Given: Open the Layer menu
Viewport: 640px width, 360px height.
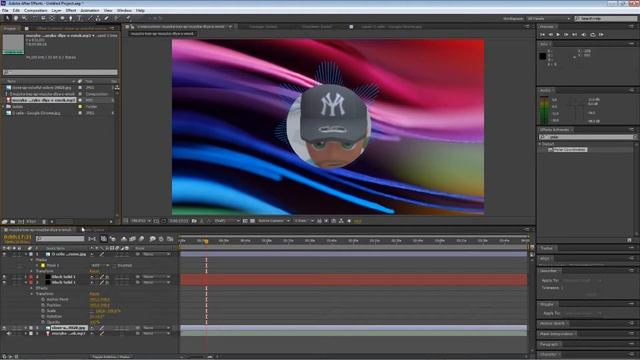Looking at the screenshot, I should tap(56, 10).
